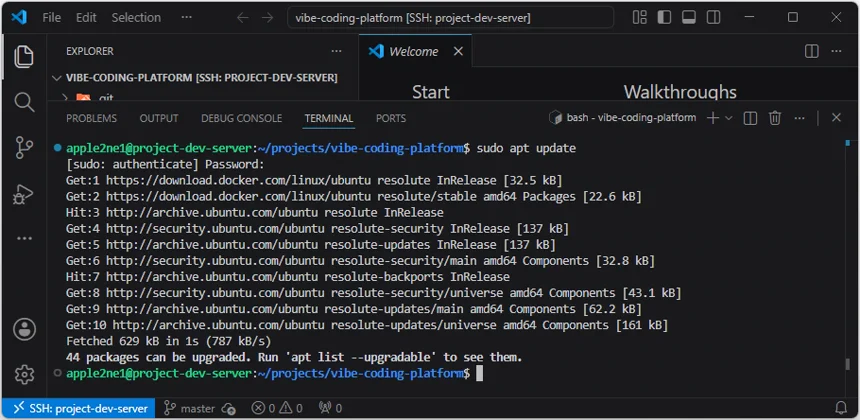The image size is (860, 420).
Task: Click the 'Fetched 629 kB in 1s' line
Action: (x=168, y=342)
